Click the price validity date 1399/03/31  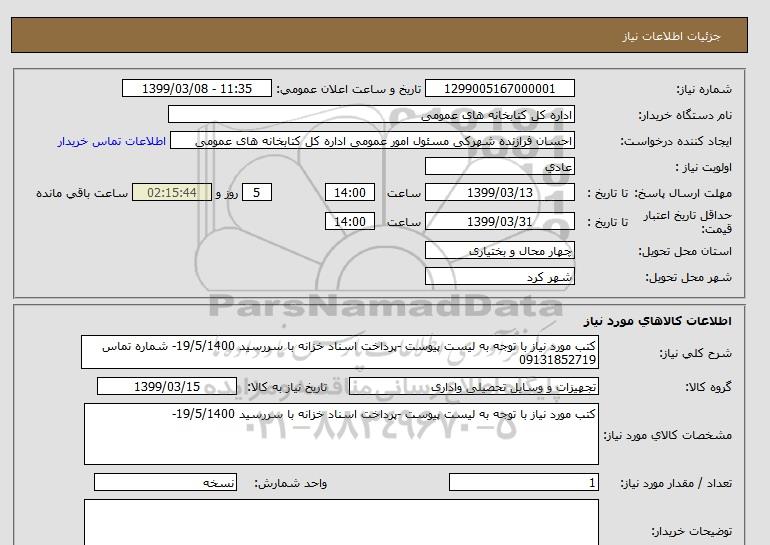click(501, 221)
